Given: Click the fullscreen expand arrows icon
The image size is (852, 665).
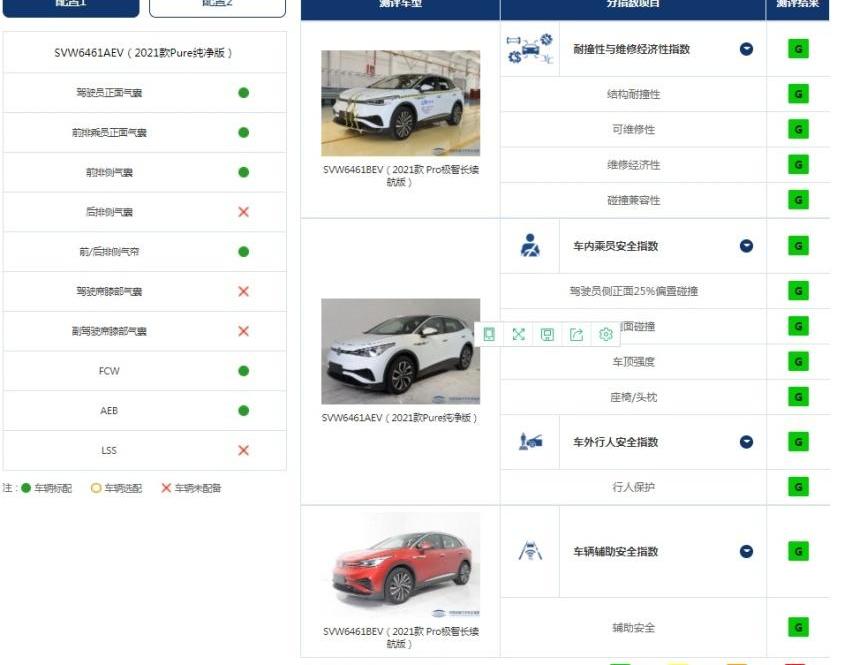Looking at the screenshot, I should pyautogui.click(x=518, y=334).
